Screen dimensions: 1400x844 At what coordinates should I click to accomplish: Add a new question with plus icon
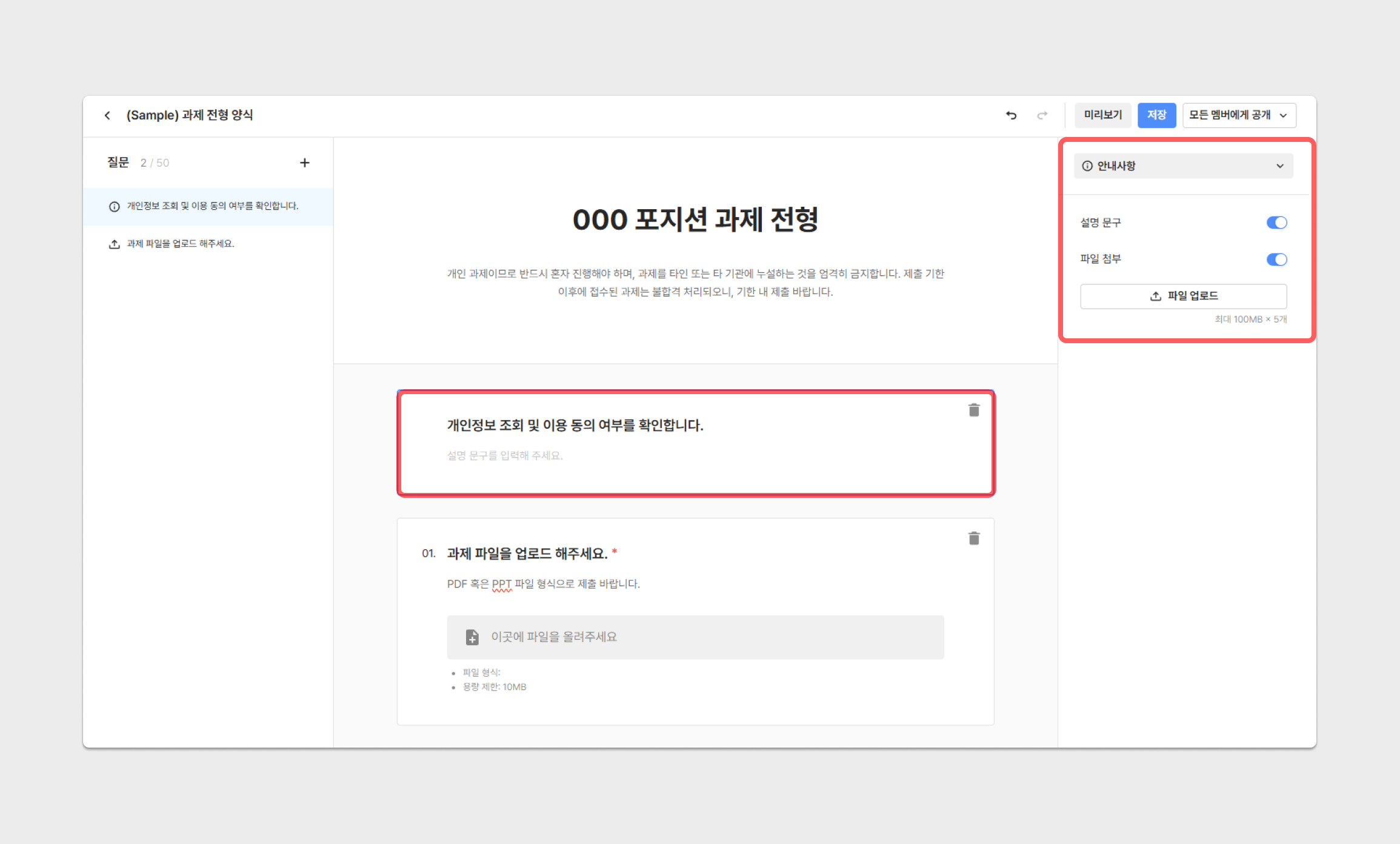point(304,162)
